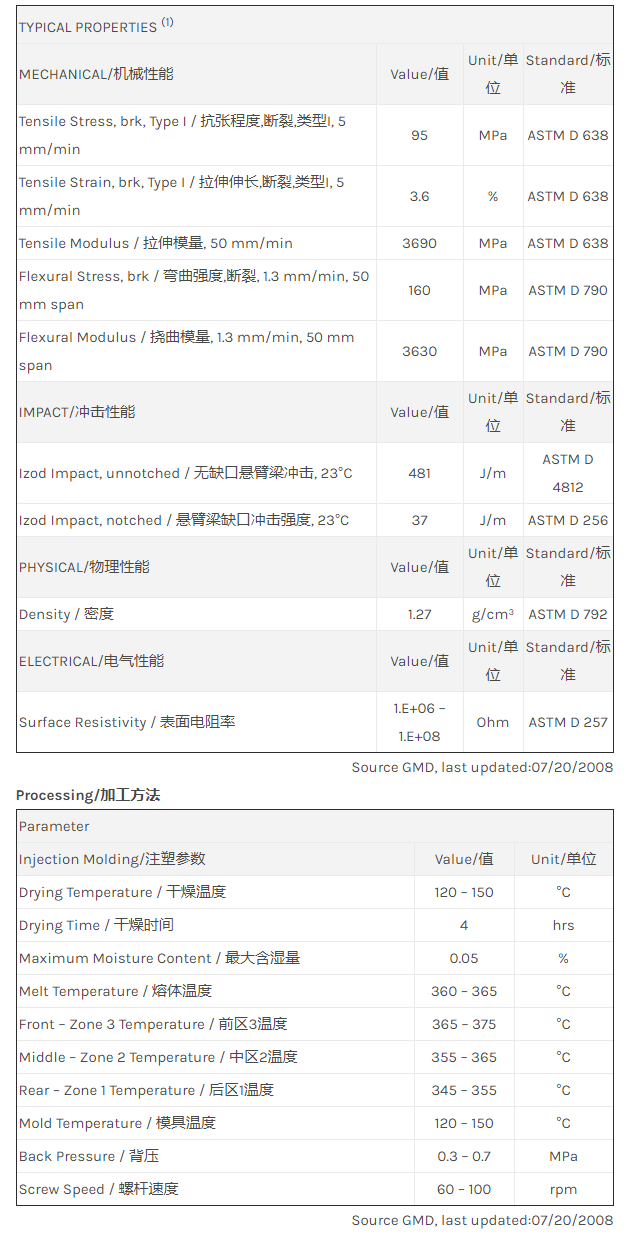Select the Flexural Modulus value 3630
Viewport: 628px width, 1240px height.
(x=419, y=351)
